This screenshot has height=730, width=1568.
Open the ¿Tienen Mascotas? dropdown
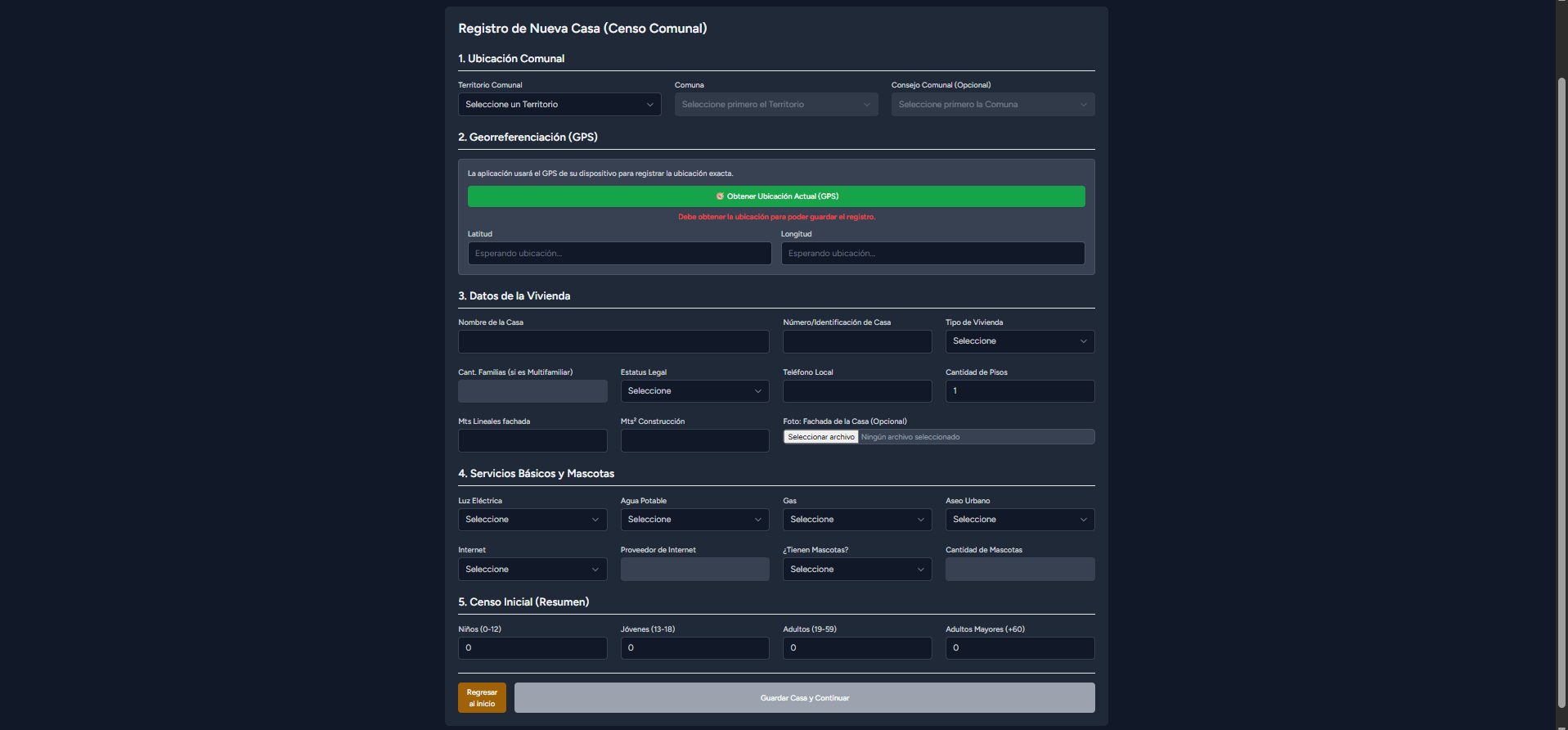pos(857,570)
